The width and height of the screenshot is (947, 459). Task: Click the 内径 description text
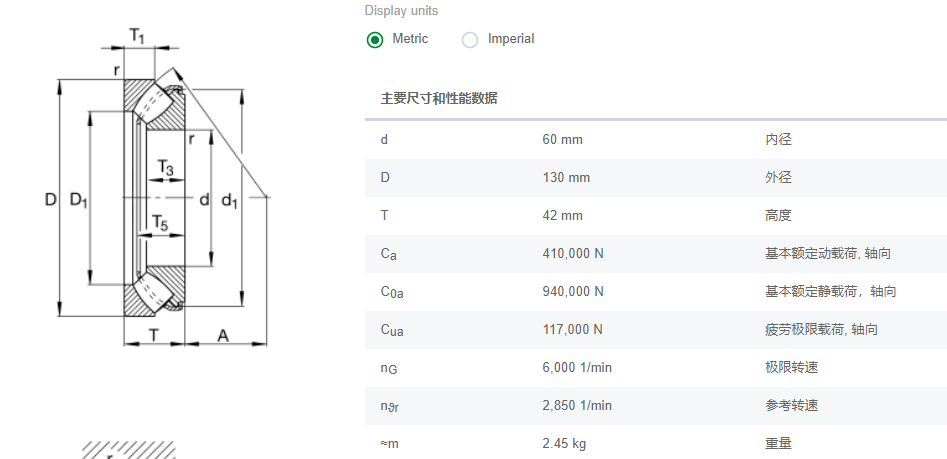click(x=778, y=139)
